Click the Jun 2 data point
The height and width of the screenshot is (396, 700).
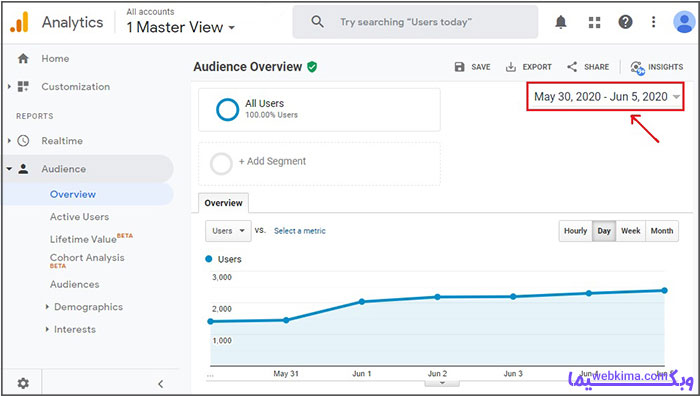tap(438, 297)
